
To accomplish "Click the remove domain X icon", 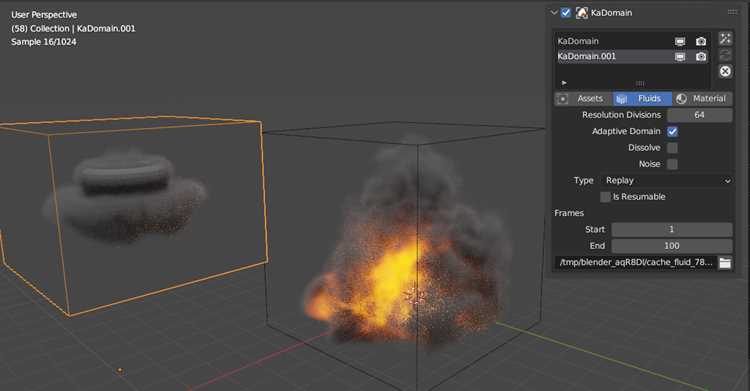I will [x=725, y=71].
